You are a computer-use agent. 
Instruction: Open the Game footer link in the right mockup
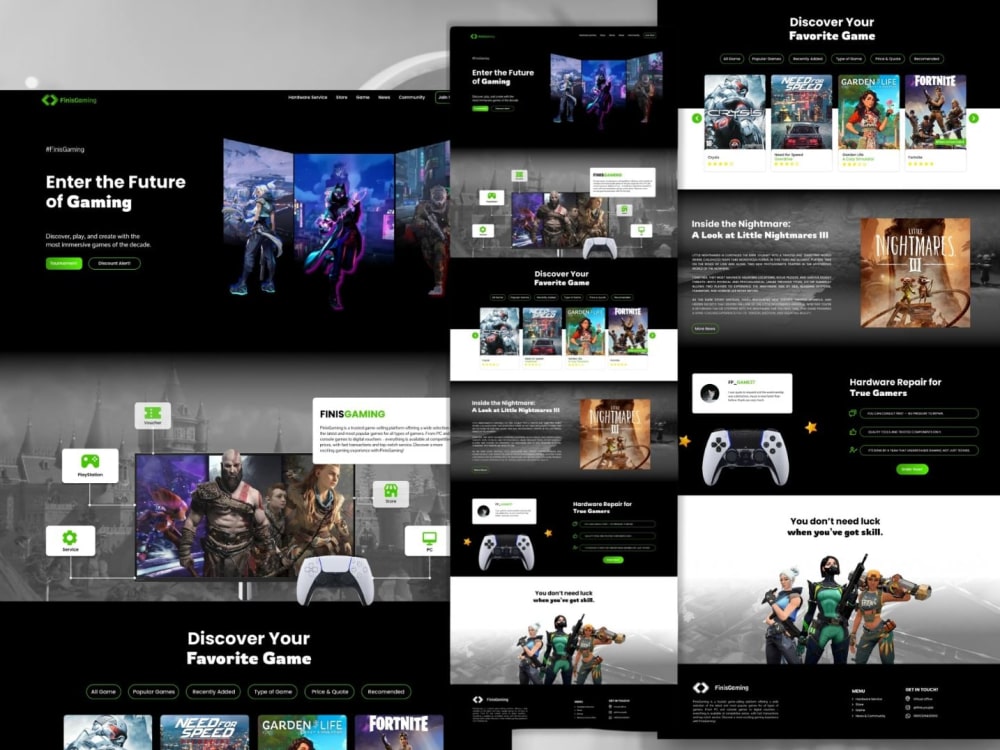pyautogui.click(x=859, y=710)
